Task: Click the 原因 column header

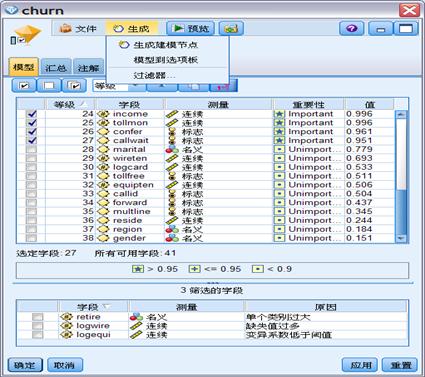Action: [325, 307]
